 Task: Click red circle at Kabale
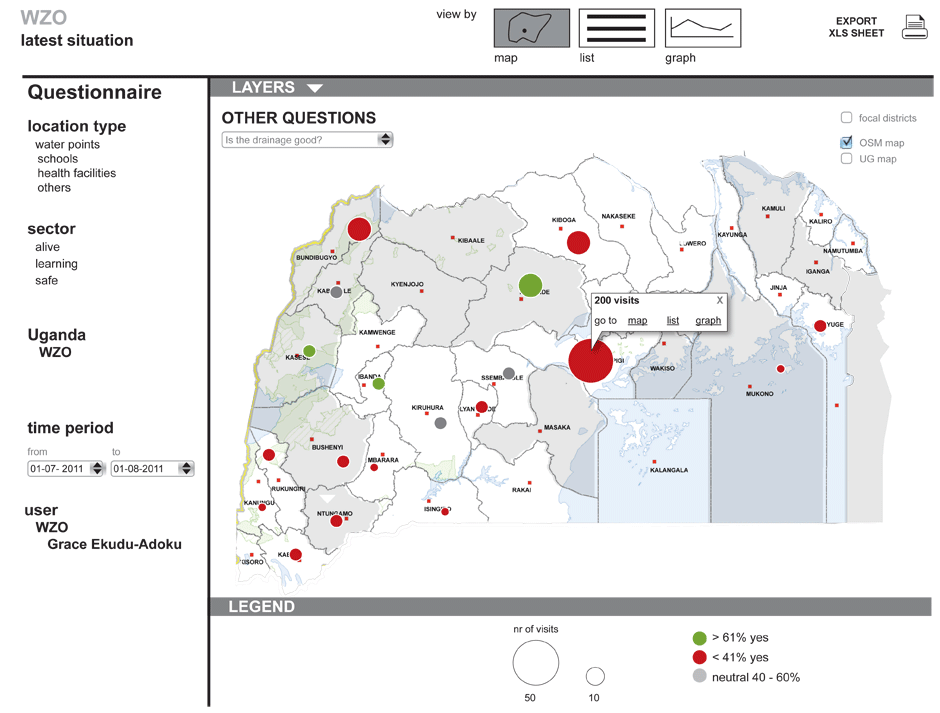tap(296, 555)
